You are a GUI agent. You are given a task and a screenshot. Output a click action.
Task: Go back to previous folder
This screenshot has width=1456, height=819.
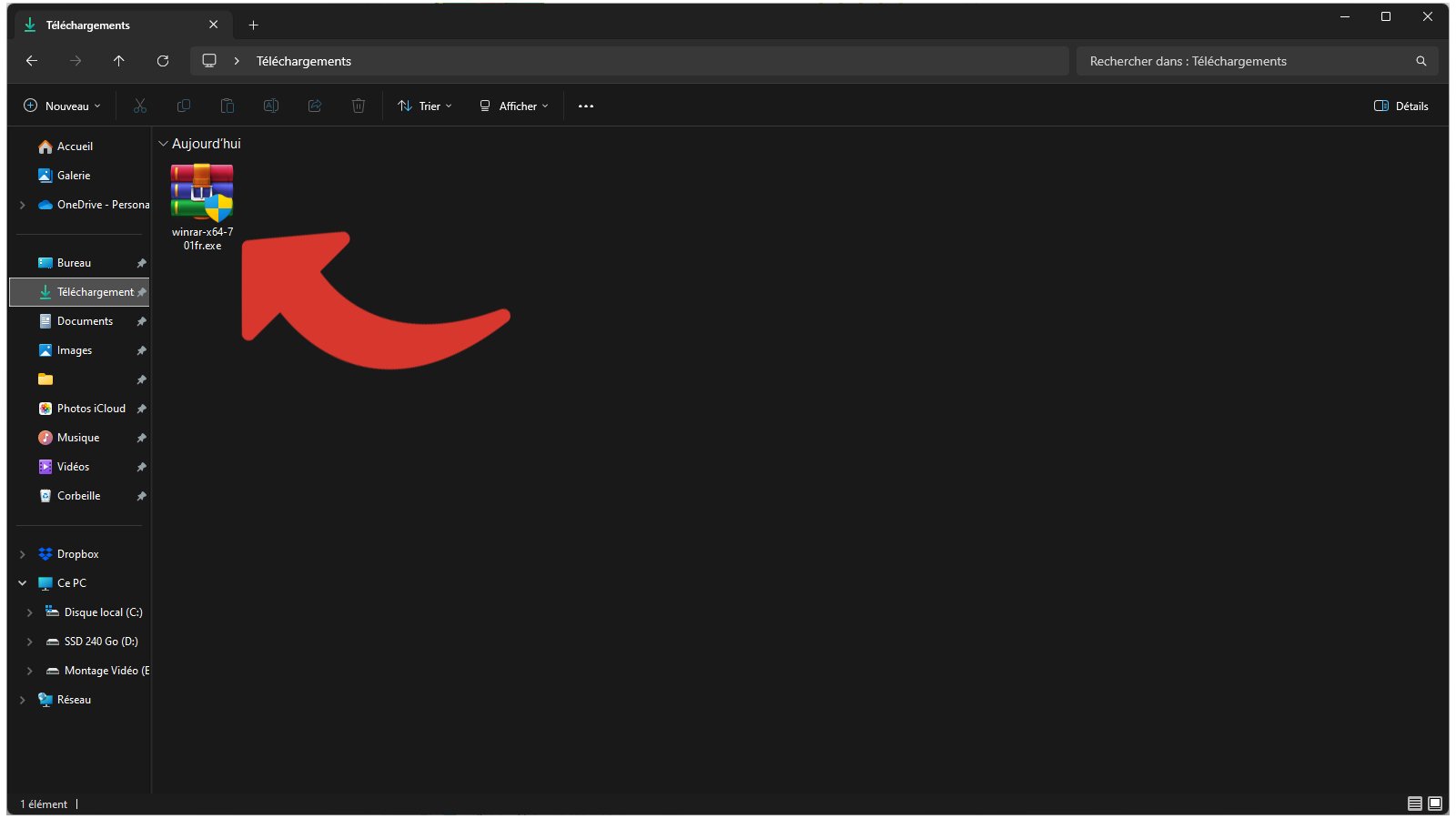click(32, 61)
